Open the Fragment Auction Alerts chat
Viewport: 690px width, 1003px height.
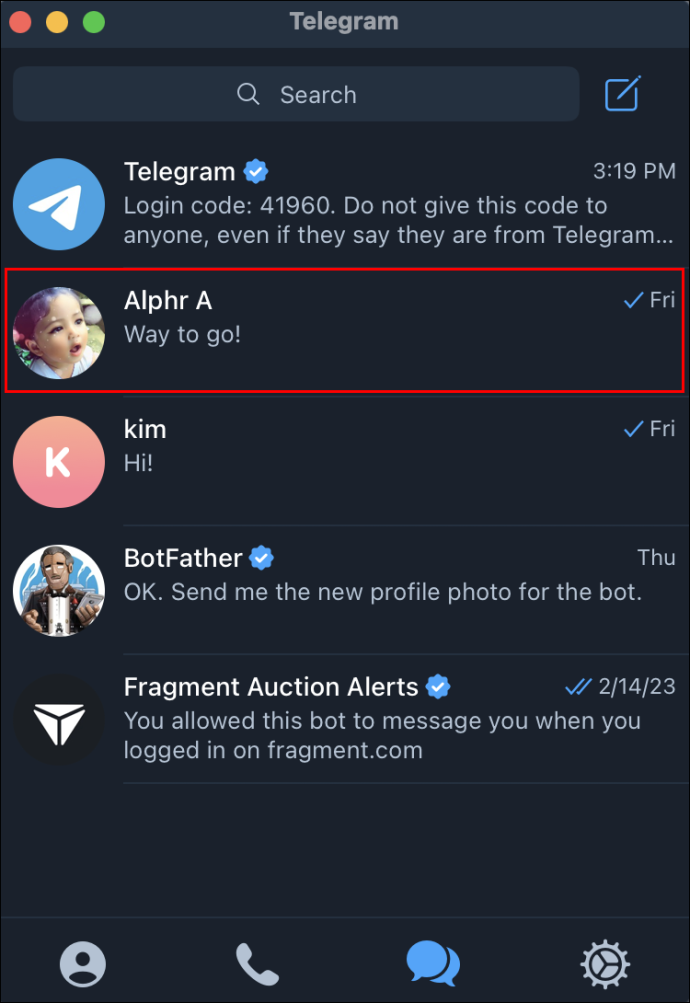pyautogui.click(x=345, y=719)
